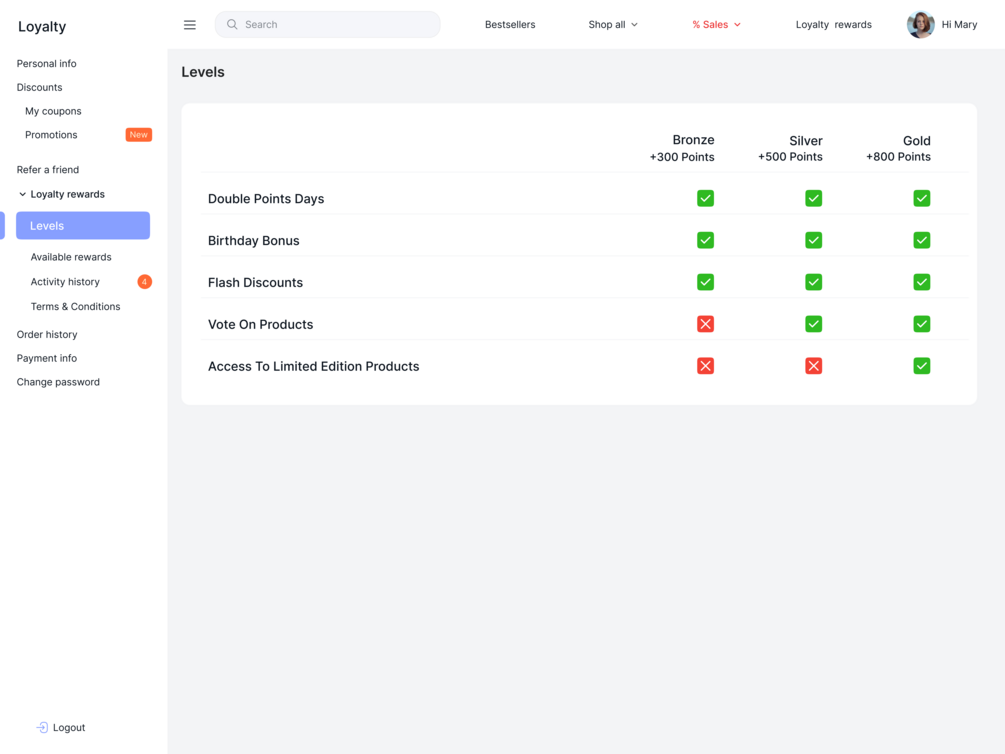The height and width of the screenshot is (754, 1005).
Task: Toggle Bronze checkbox for Double Points Days
Action: pyautogui.click(x=705, y=199)
